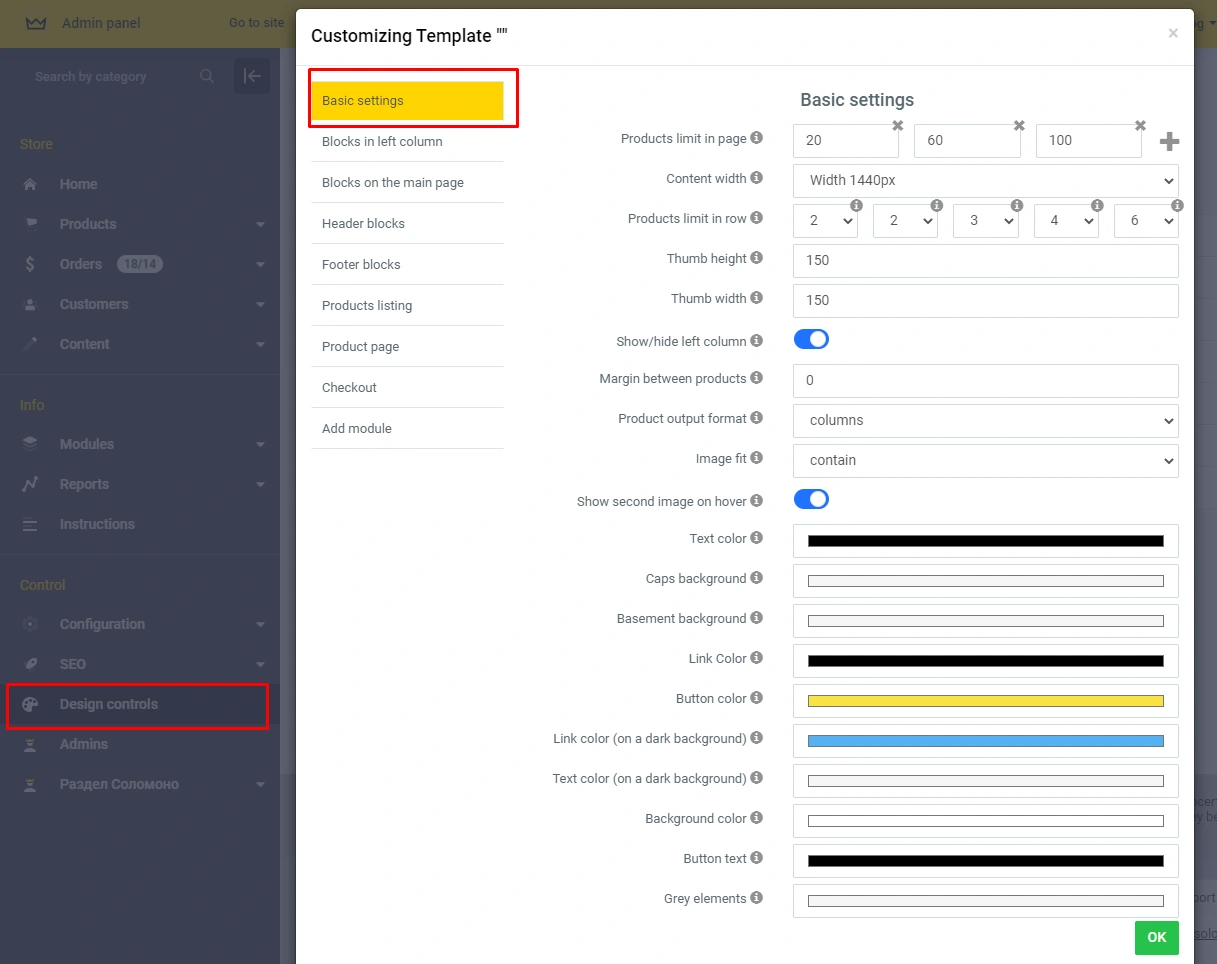Expand the Image fit dropdown
Viewport: 1217px width, 964px height.
(985, 461)
